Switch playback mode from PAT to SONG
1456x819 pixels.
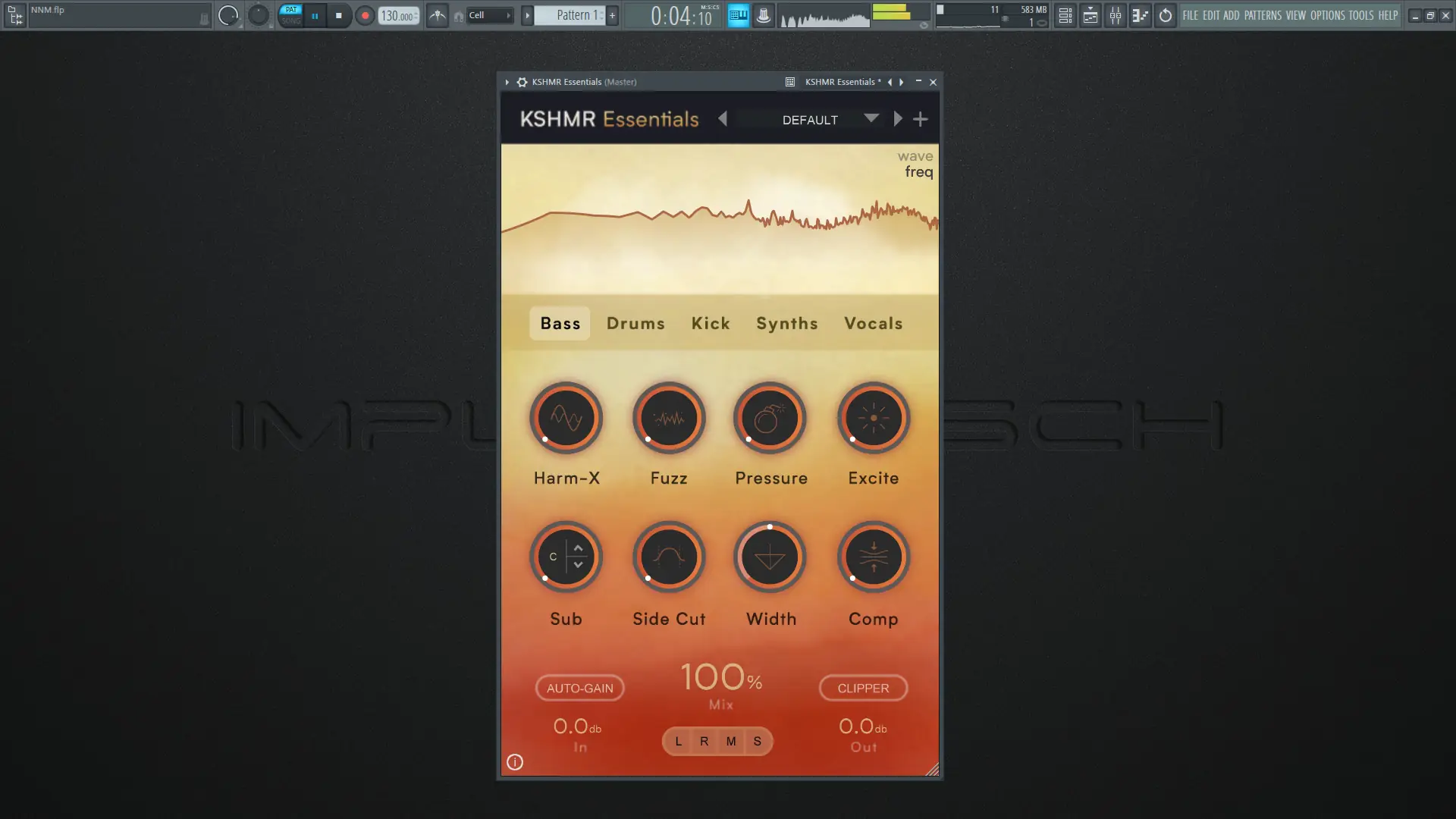(x=290, y=20)
